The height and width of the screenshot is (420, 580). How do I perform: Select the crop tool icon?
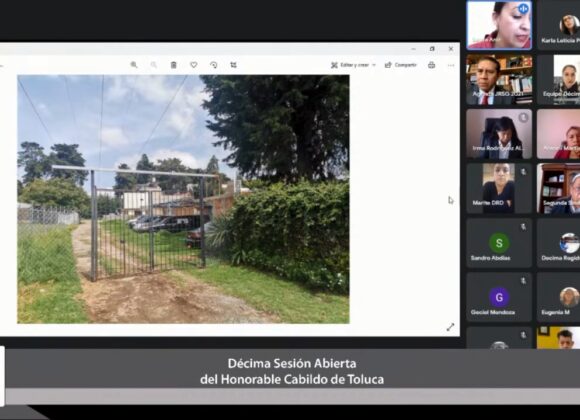pos(233,65)
